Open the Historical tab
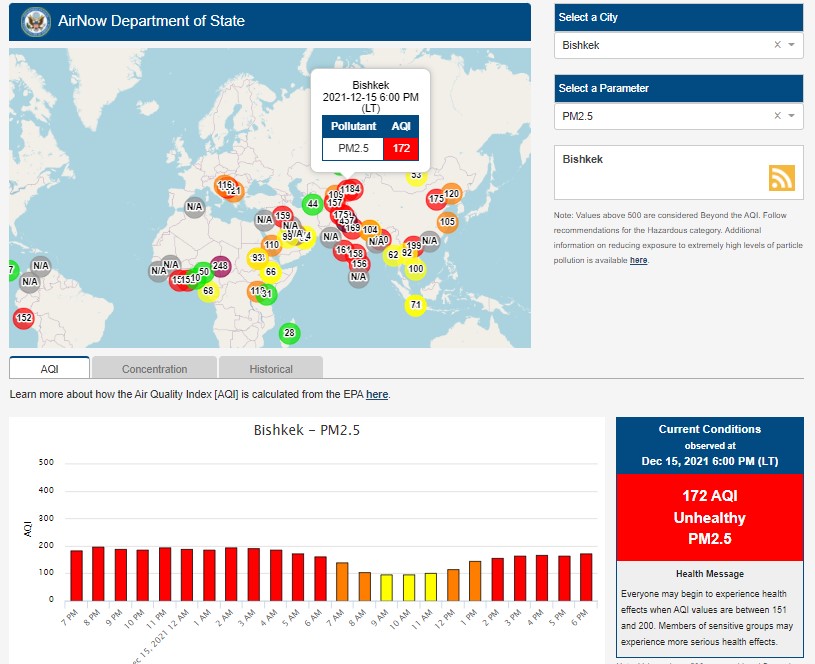This screenshot has height=664, width=815. click(x=271, y=368)
